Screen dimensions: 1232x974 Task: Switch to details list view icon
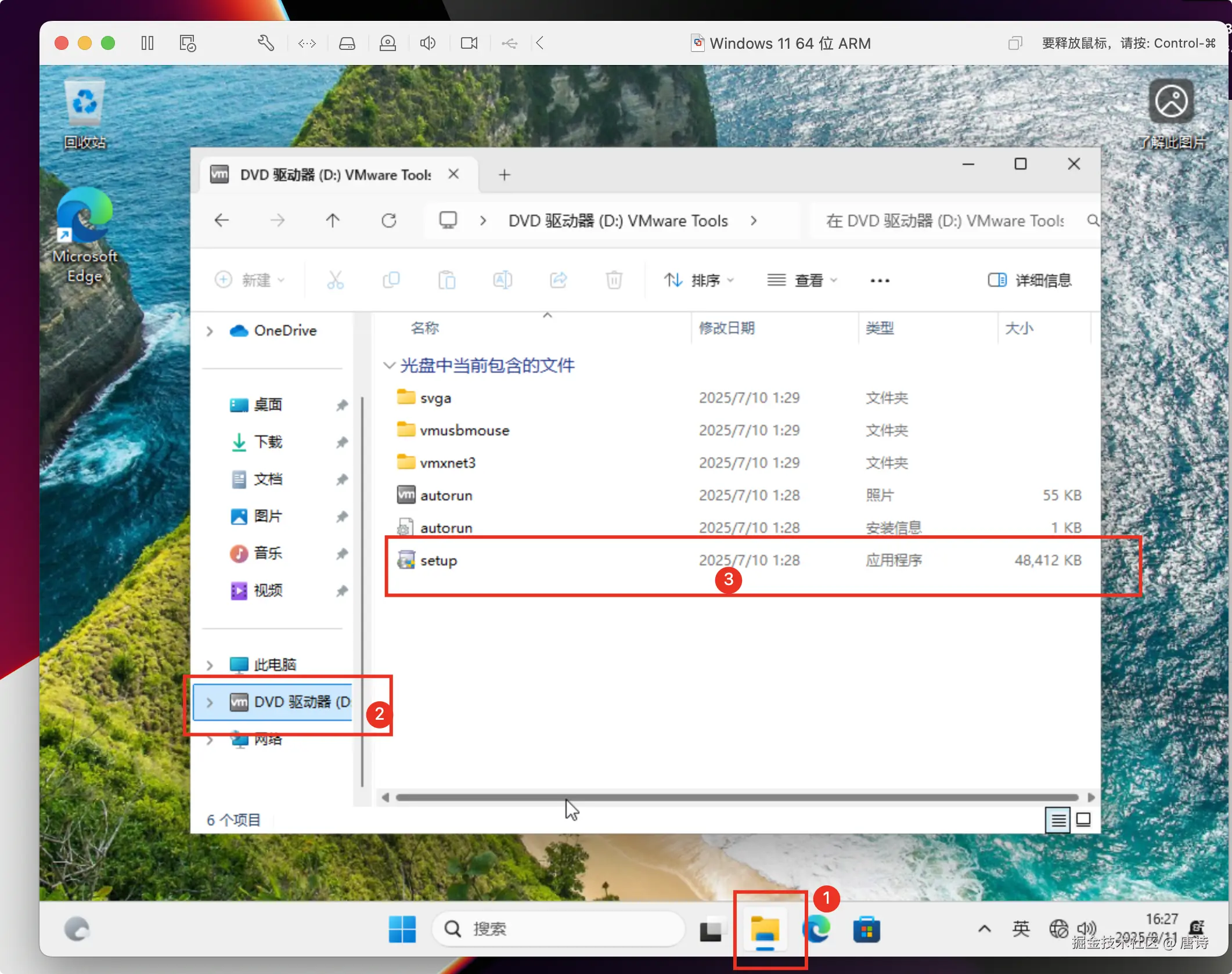[x=1058, y=820]
